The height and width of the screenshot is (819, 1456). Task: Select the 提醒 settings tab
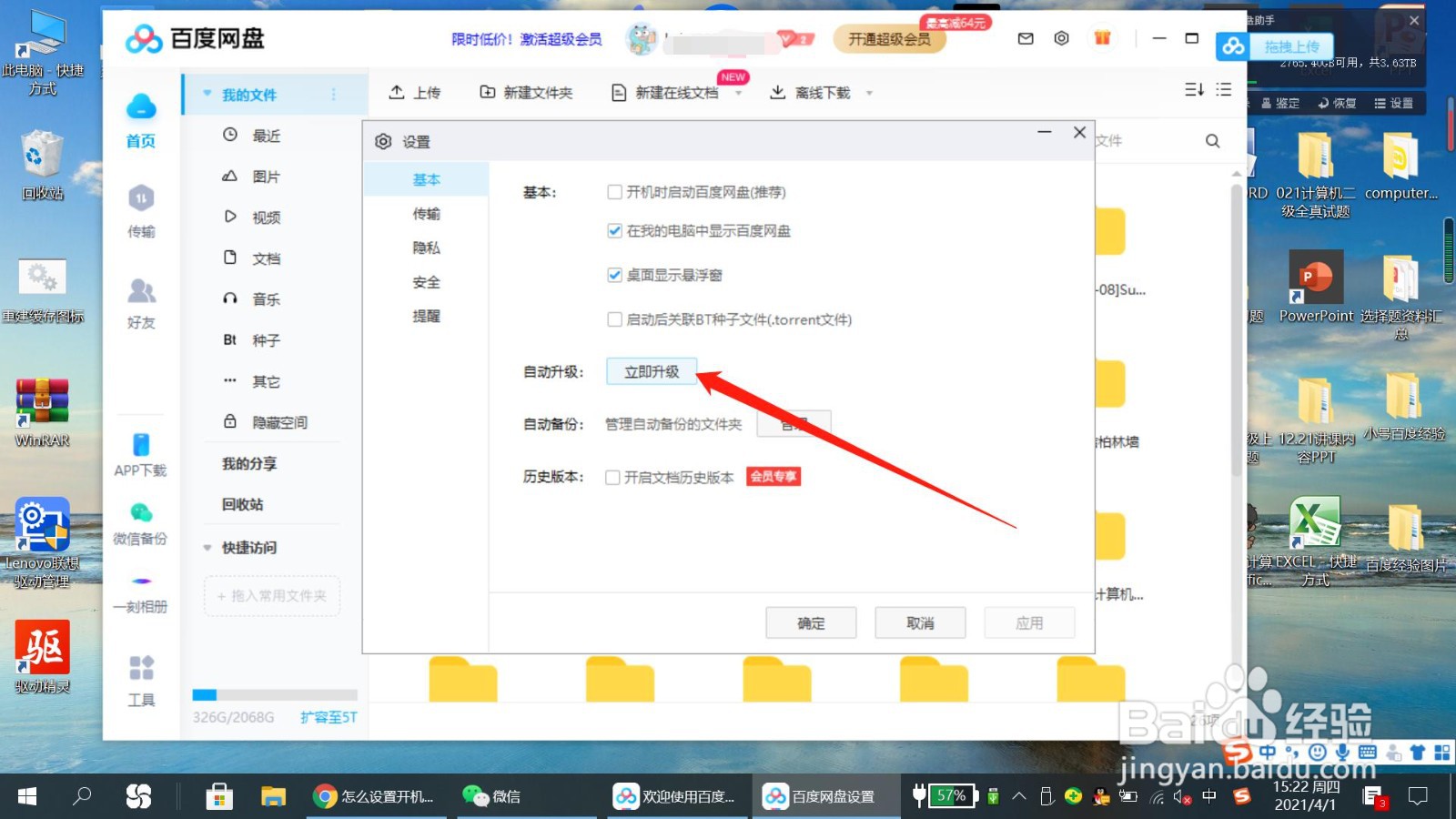pos(426,316)
